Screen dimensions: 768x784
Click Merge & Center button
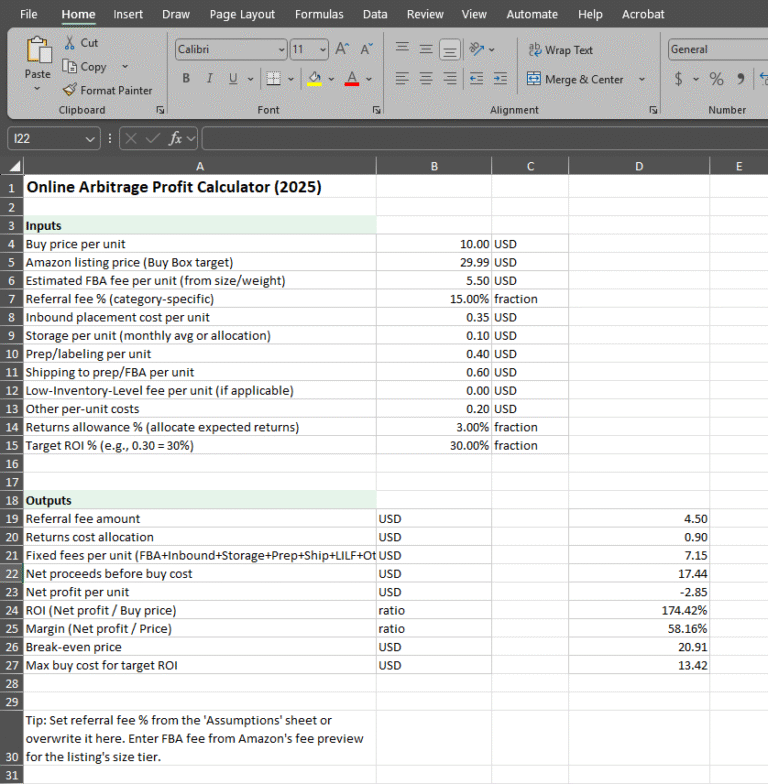pos(575,79)
